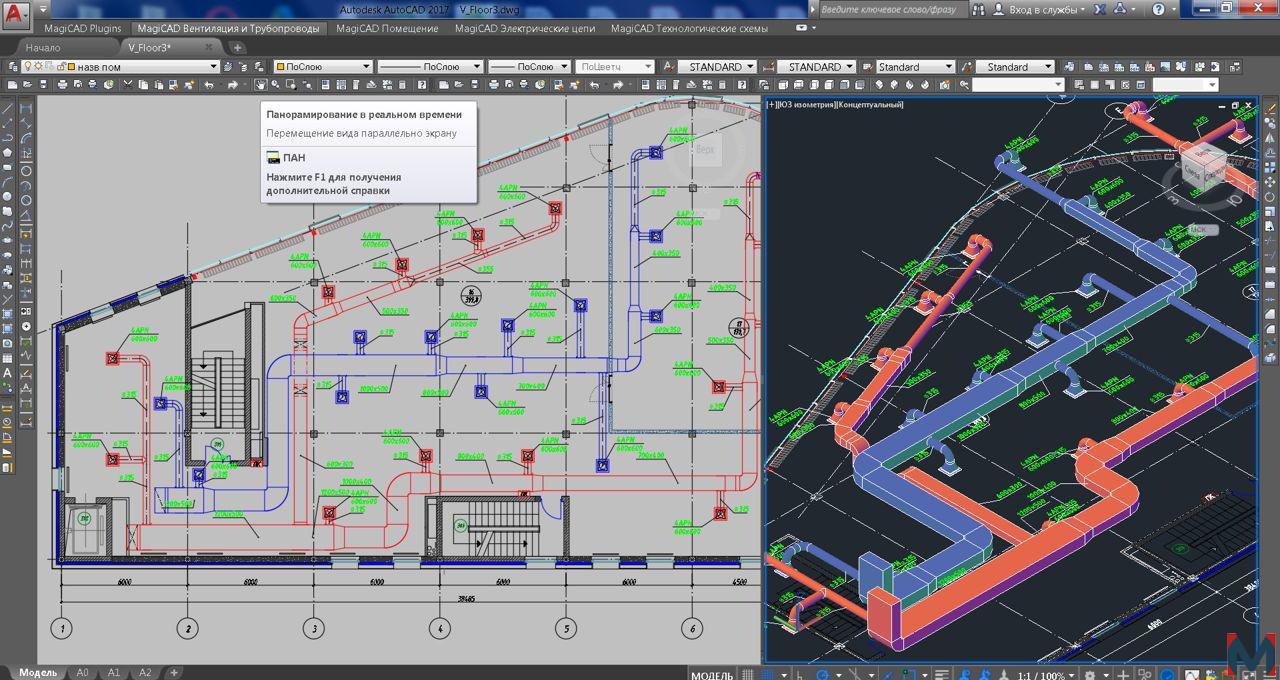Click the Text Style icon

pyautogui.click(x=669, y=67)
